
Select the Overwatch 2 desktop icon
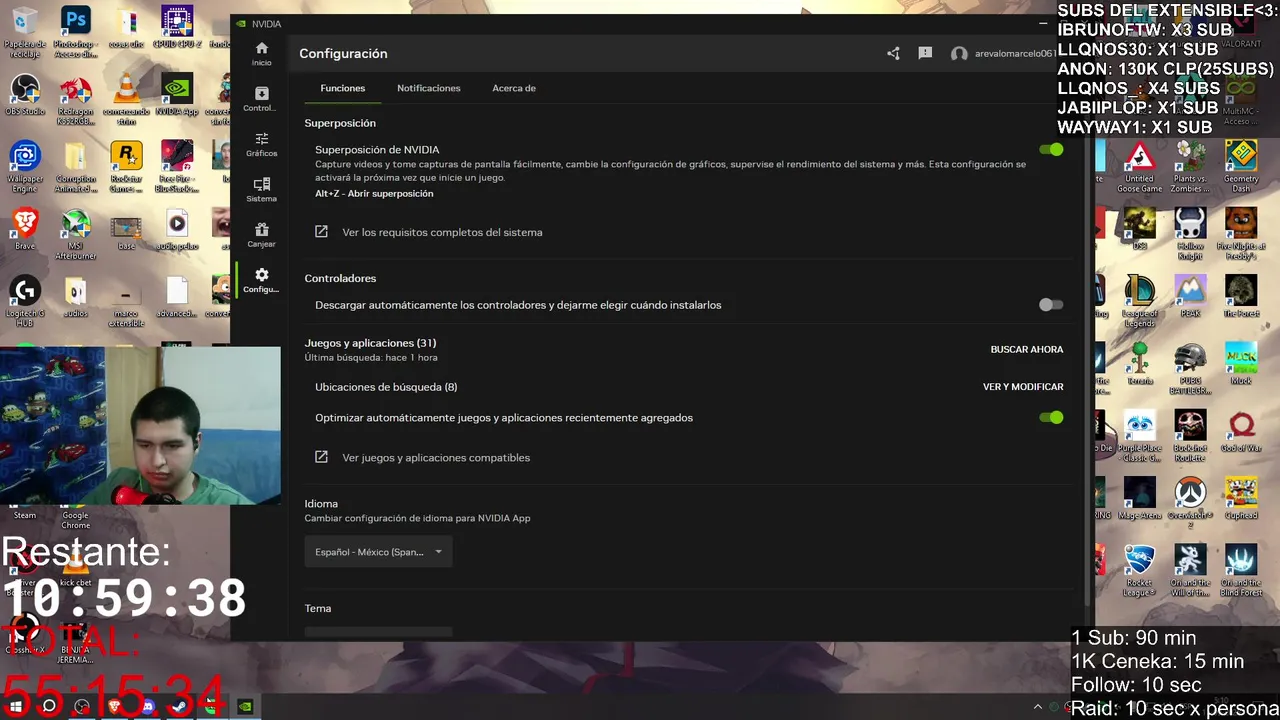point(1190,502)
